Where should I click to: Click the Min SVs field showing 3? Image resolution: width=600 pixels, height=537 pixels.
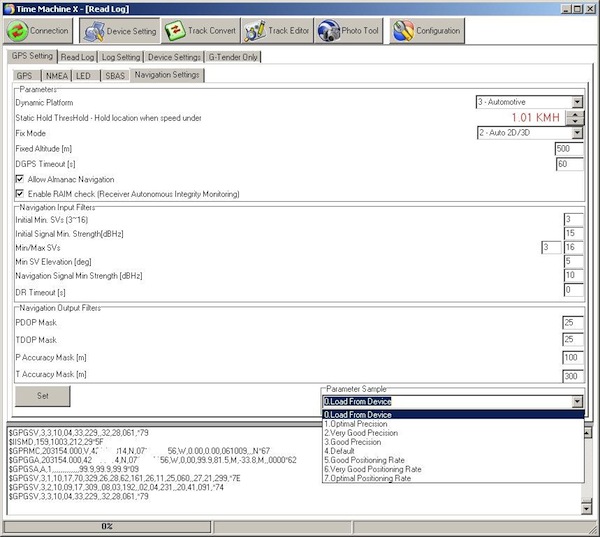click(551, 247)
